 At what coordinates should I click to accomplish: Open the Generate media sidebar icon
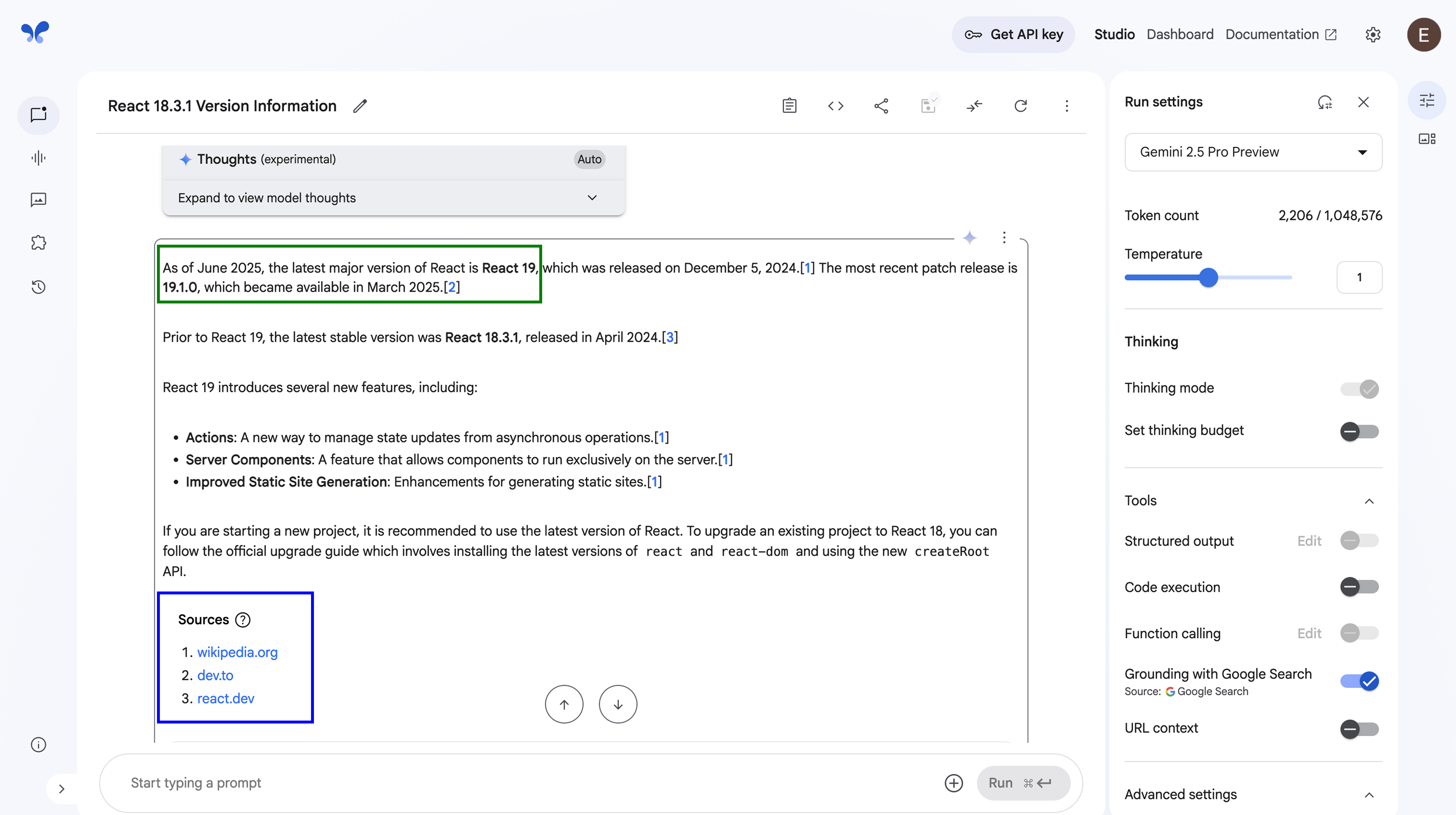(x=39, y=200)
